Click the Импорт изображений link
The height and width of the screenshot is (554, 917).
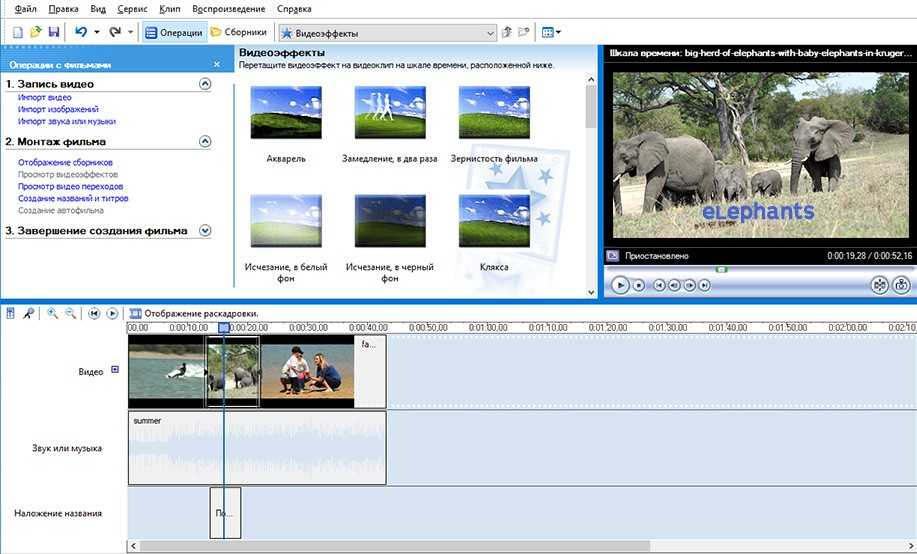pos(58,109)
